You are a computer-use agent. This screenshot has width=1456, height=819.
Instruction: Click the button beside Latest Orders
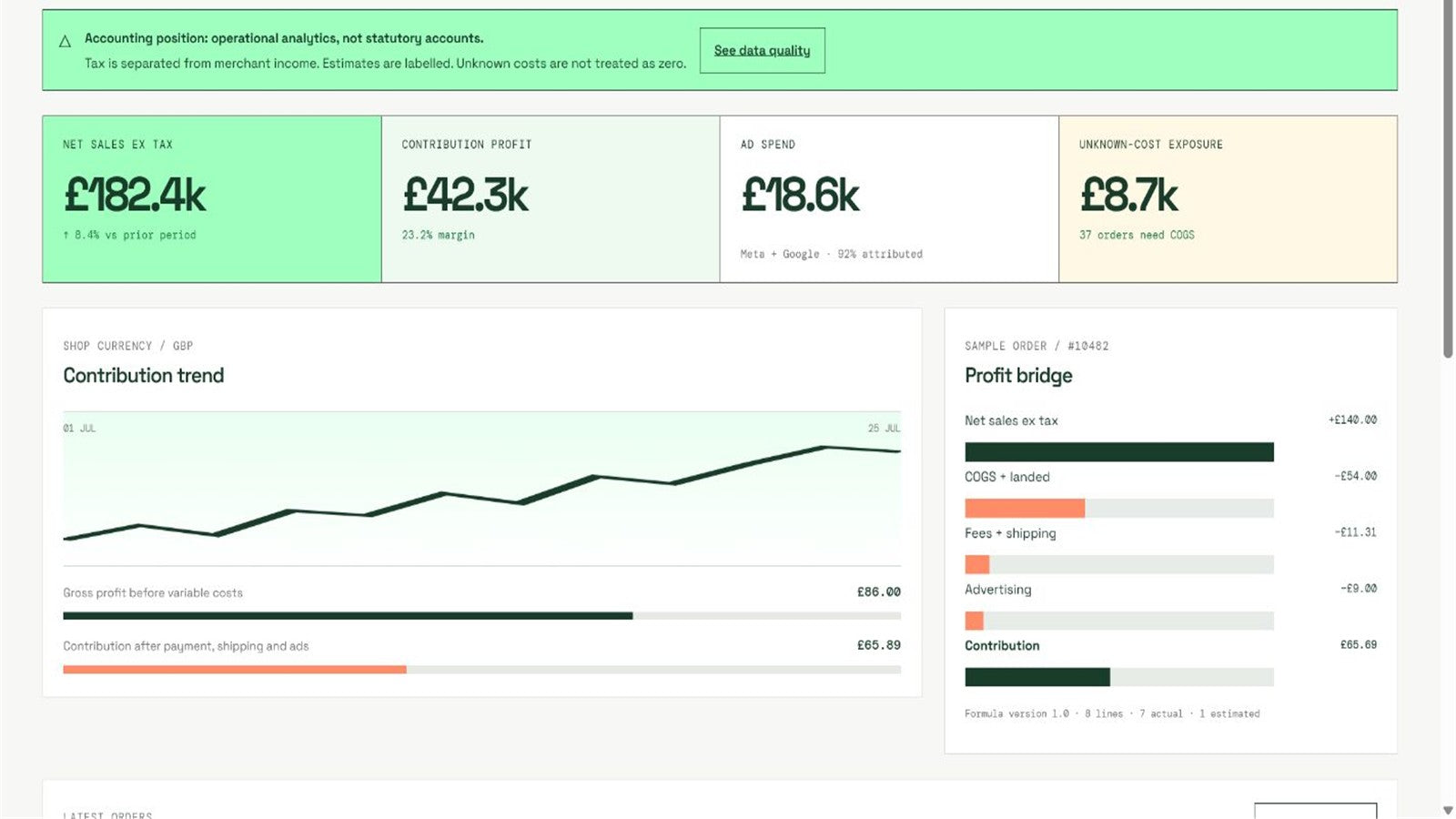pyautogui.click(x=1315, y=811)
